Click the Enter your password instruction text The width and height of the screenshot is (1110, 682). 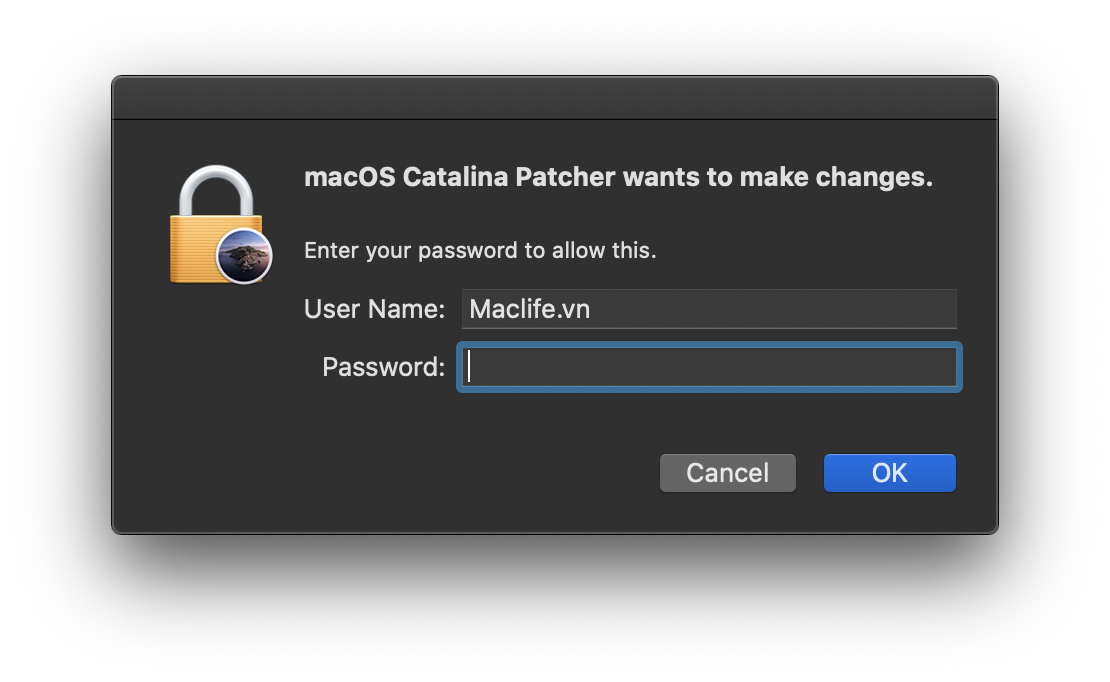[480, 250]
